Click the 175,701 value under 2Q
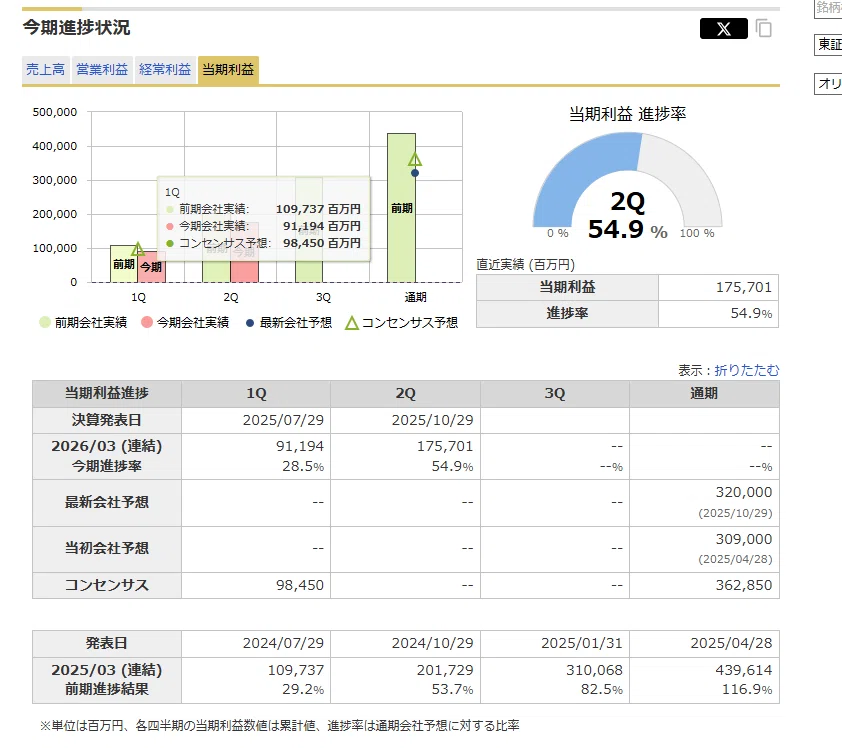The height and width of the screenshot is (748, 842). [445, 446]
